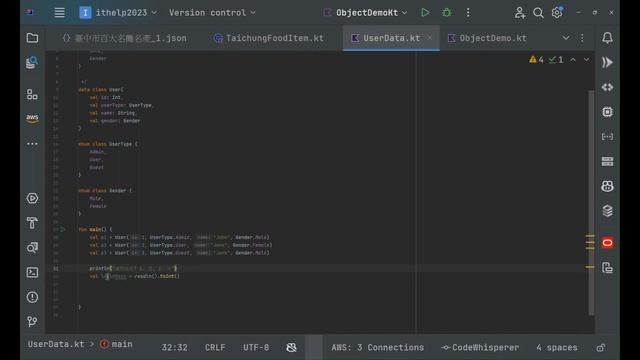Run ObjectDemoKt with green play button
The height and width of the screenshot is (360, 640).
click(x=425, y=13)
